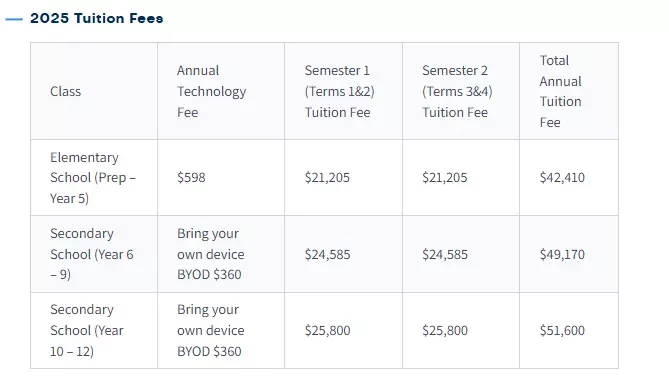Select the Semester 2 Tuition Fee header
Screen dimensions: 669x389
pyautogui.click(x=461, y=91)
